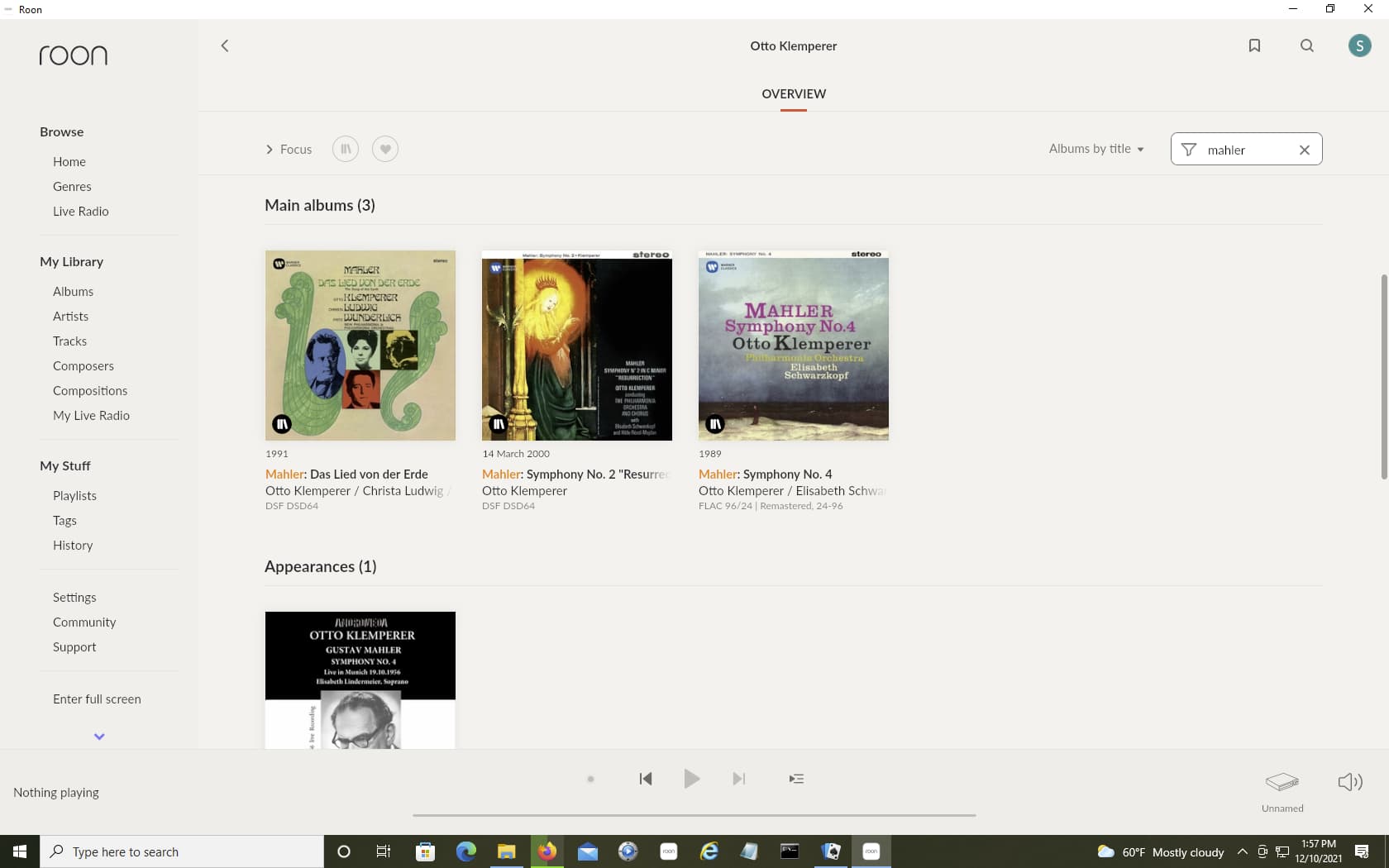Image resolution: width=1389 pixels, height=868 pixels.
Task: Clear the mahler filter with X
Action: click(x=1305, y=150)
